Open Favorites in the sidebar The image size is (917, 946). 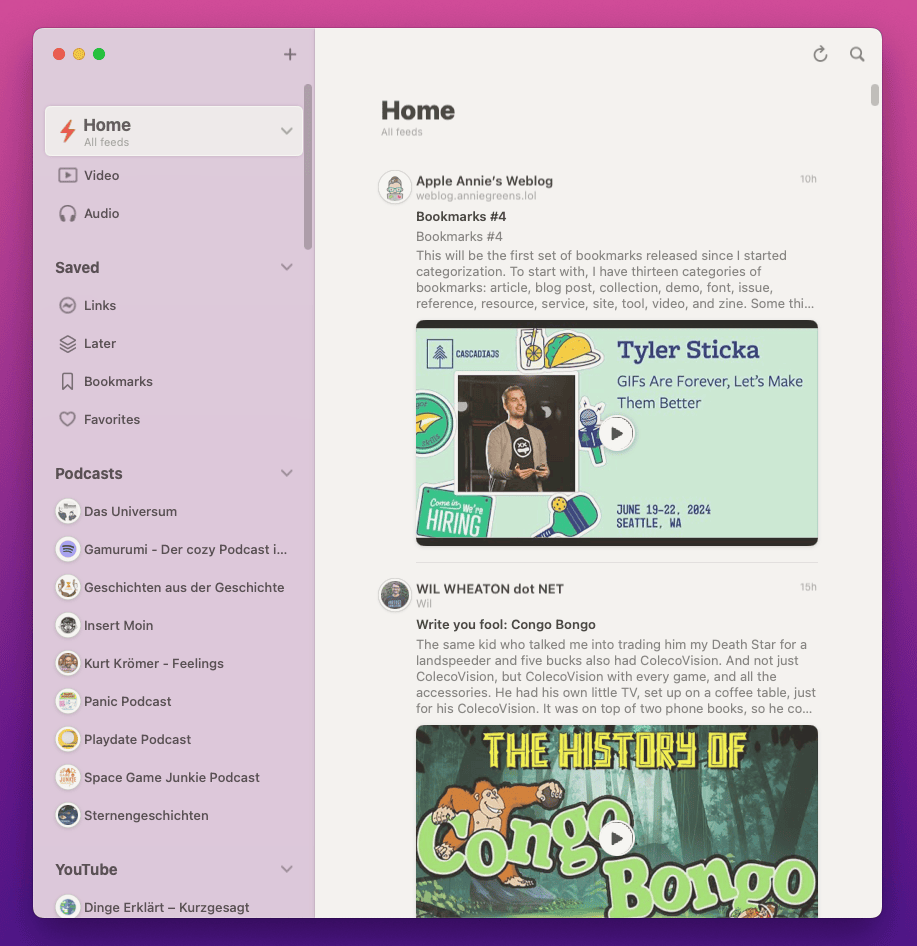(x=174, y=419)
